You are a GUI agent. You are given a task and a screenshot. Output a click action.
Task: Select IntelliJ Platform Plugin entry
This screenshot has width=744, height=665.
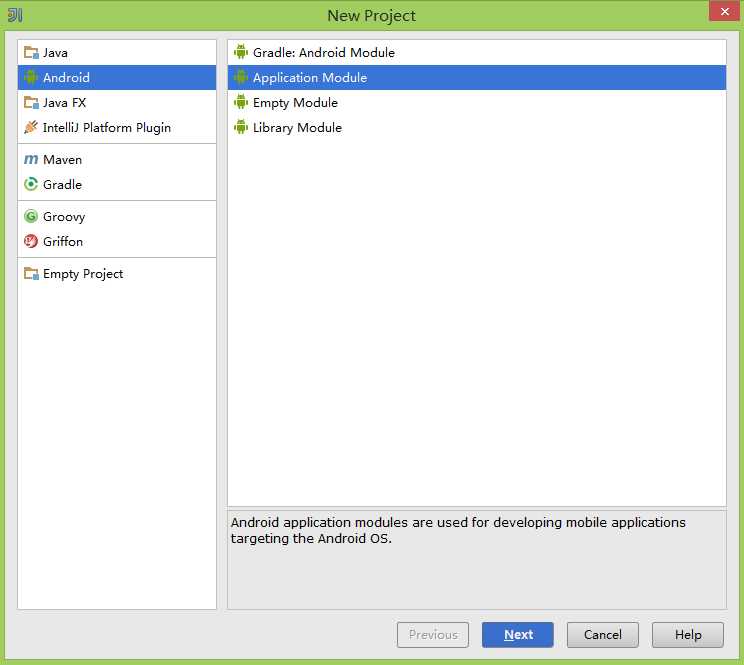tap(117, 128)
